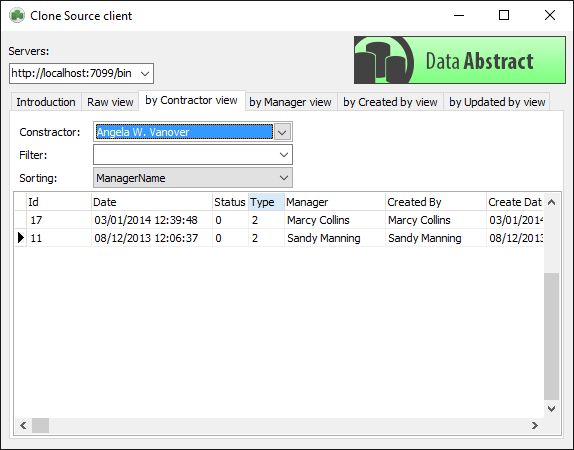Screen dimensions: 574x450
Task: Switch to the Raw view tab
Action: click(110, 102)
